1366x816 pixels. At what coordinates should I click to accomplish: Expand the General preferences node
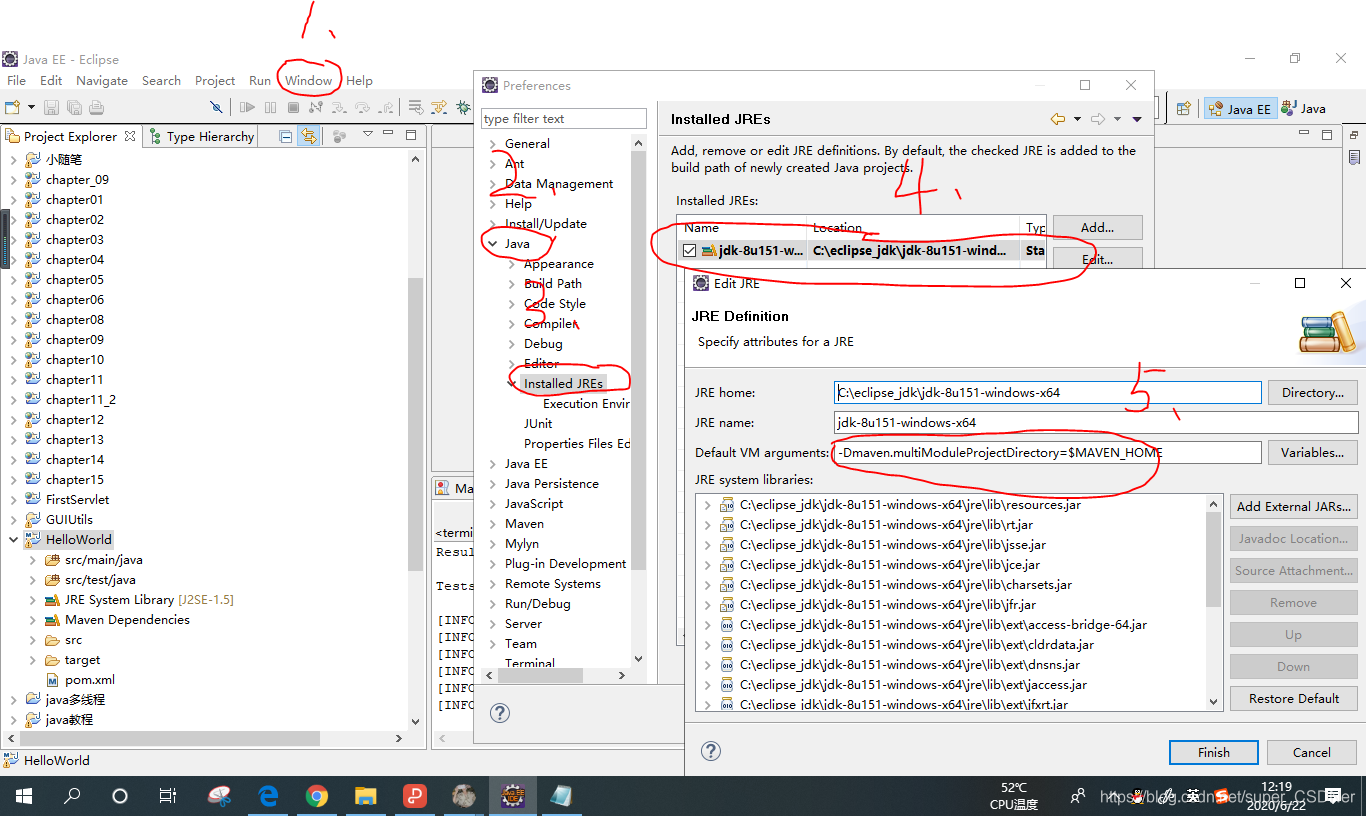492,144
